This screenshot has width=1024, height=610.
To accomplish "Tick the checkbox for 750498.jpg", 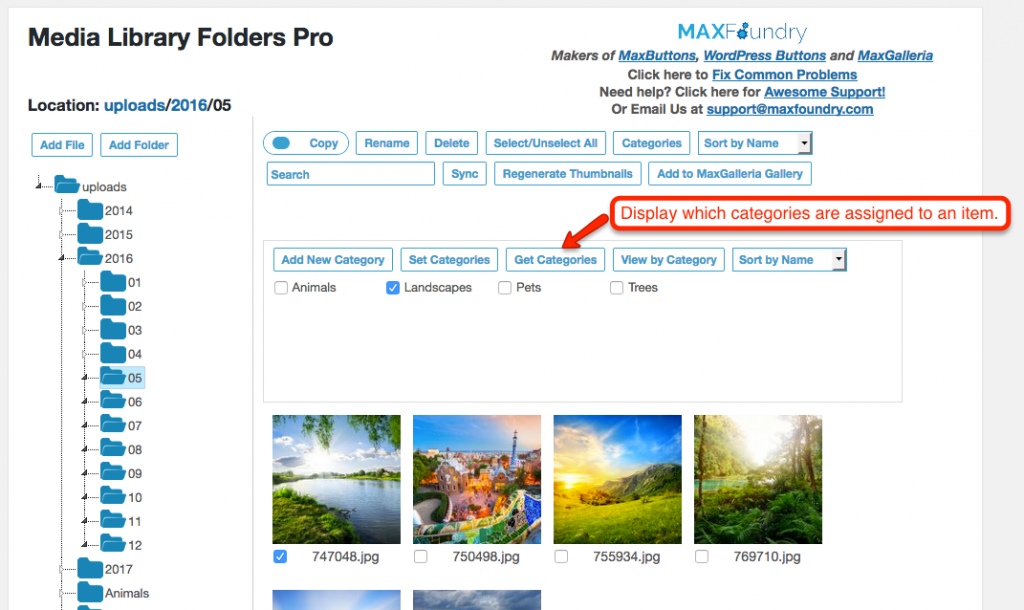I will [x=421, y=556].
